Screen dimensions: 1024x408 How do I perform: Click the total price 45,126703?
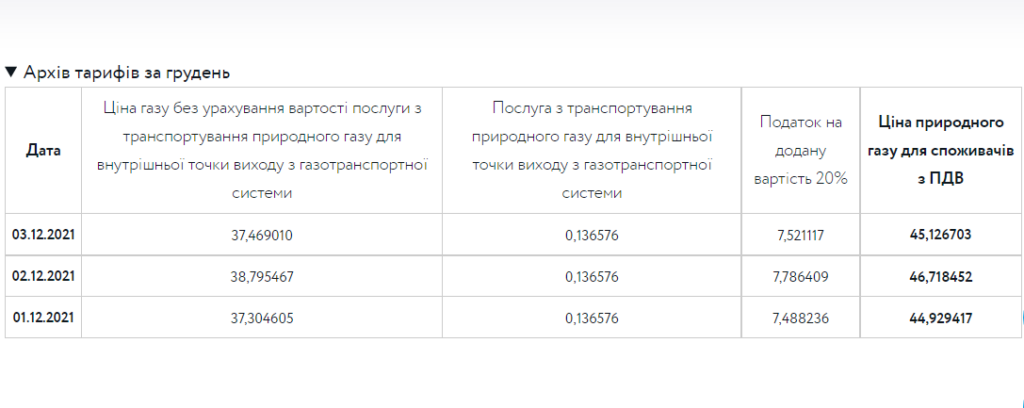[940, 235]
